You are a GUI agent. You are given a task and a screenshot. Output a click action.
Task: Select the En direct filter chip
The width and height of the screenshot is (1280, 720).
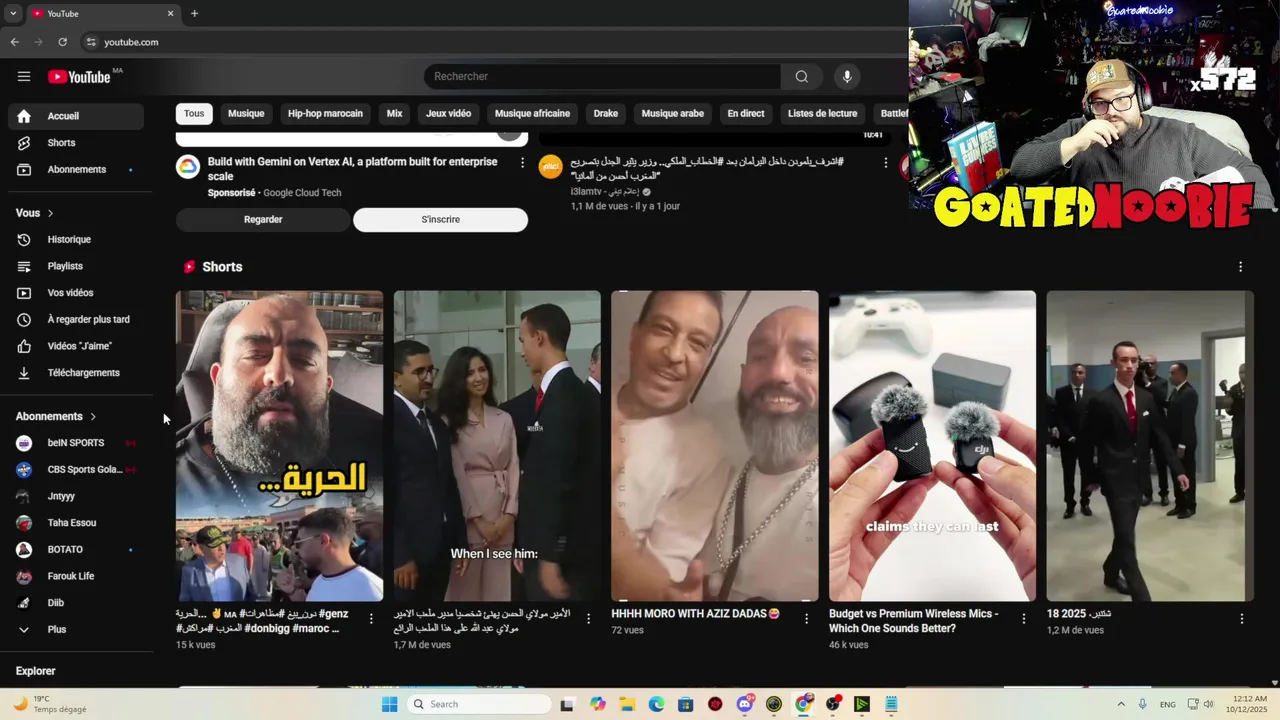[746, 114]
